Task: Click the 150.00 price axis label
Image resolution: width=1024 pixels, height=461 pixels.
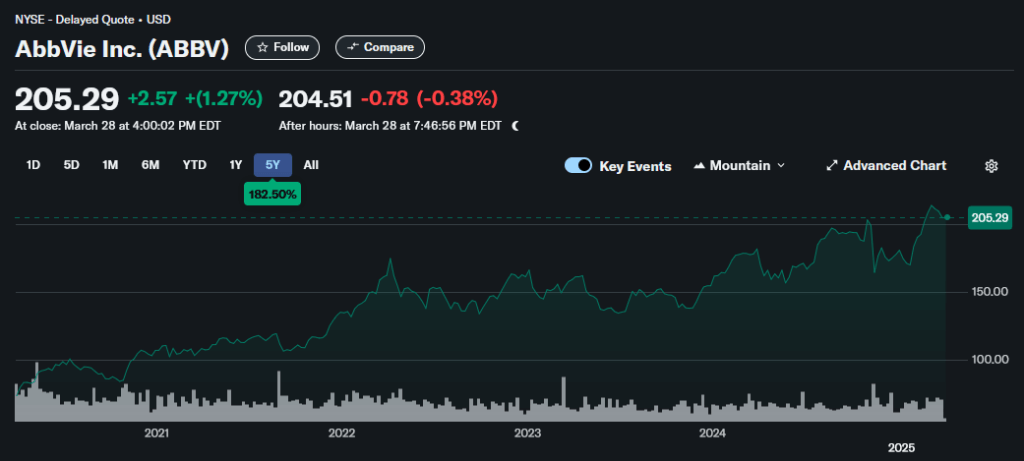Action: (990, 291)
